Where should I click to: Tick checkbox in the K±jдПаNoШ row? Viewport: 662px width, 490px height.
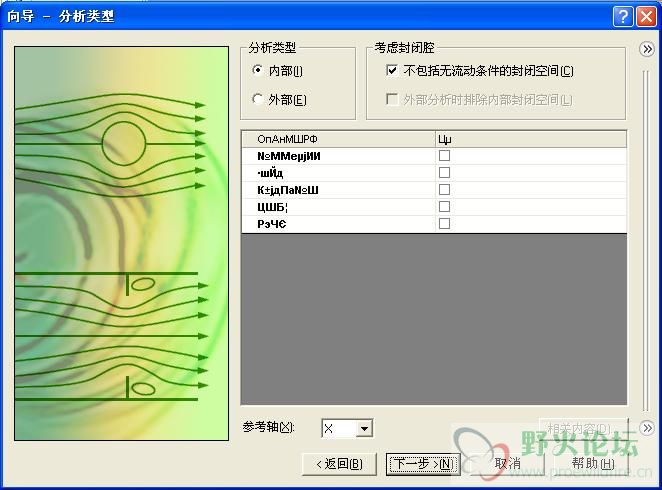tap(444, 190)
